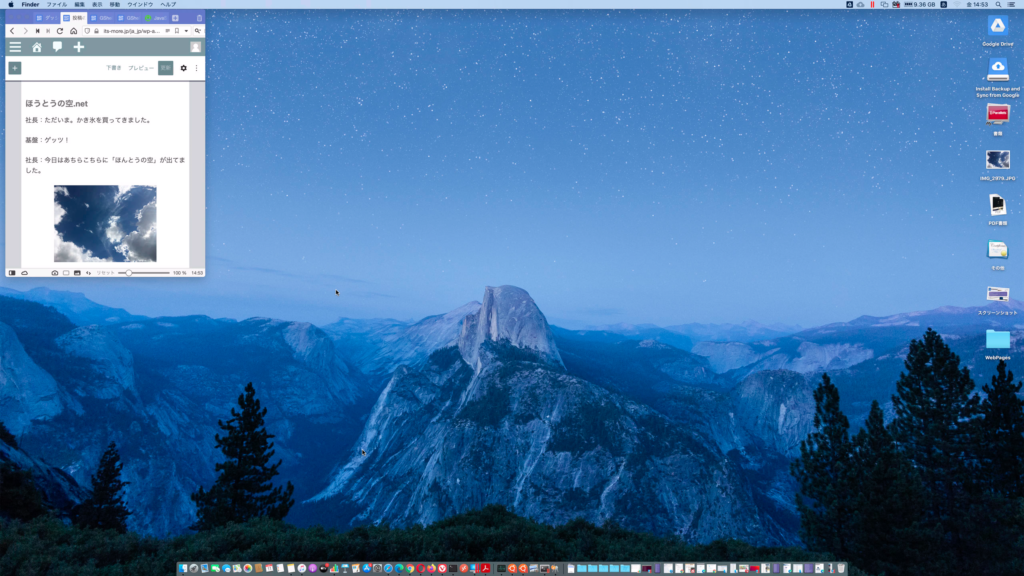
Task: Open the comments speech bubble icon
Action: (57, 47)
